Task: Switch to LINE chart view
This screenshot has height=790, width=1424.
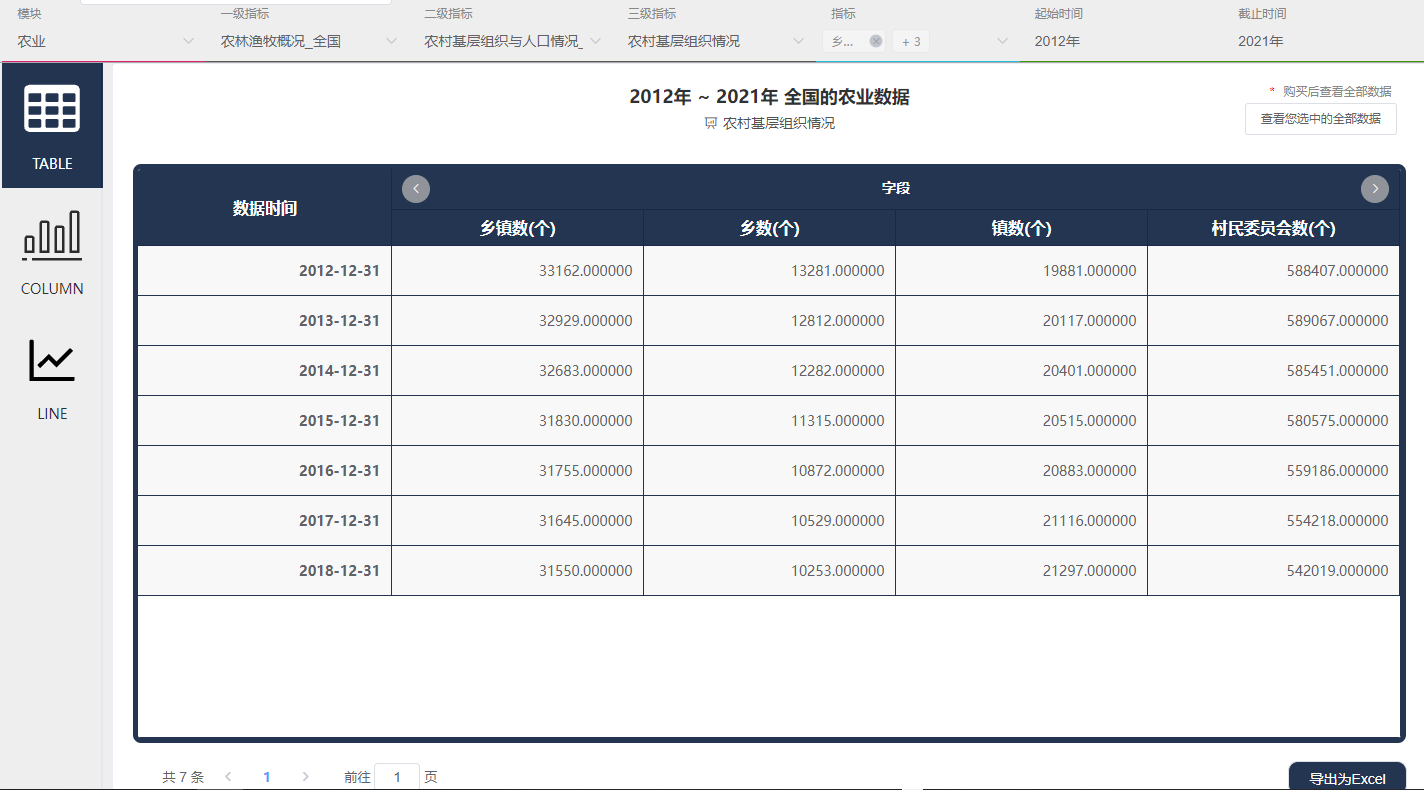Action: (52, 361)
